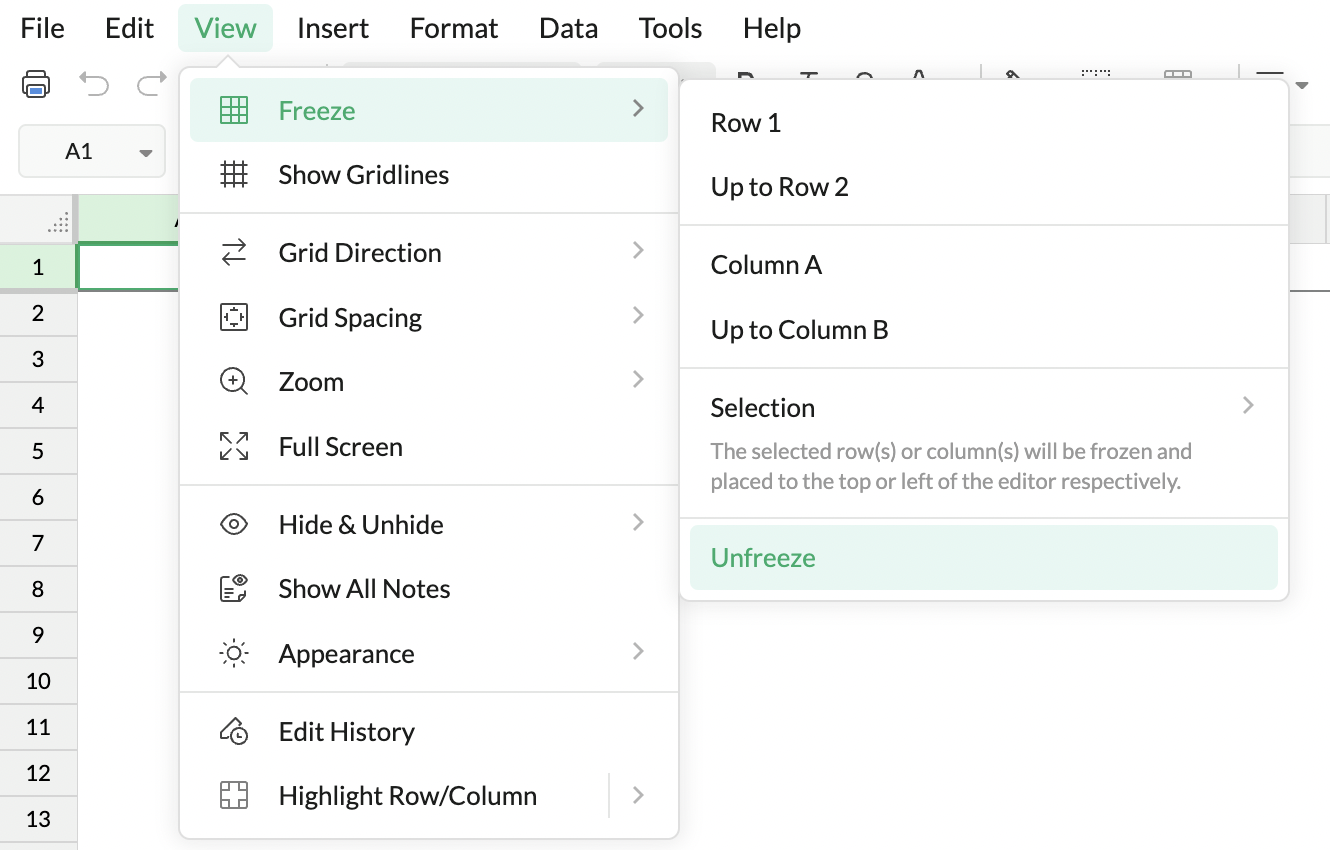Click the undo arrow icon
Image resolution: width=1330 pixels, height=850 pixels.
tap(94, 84)
